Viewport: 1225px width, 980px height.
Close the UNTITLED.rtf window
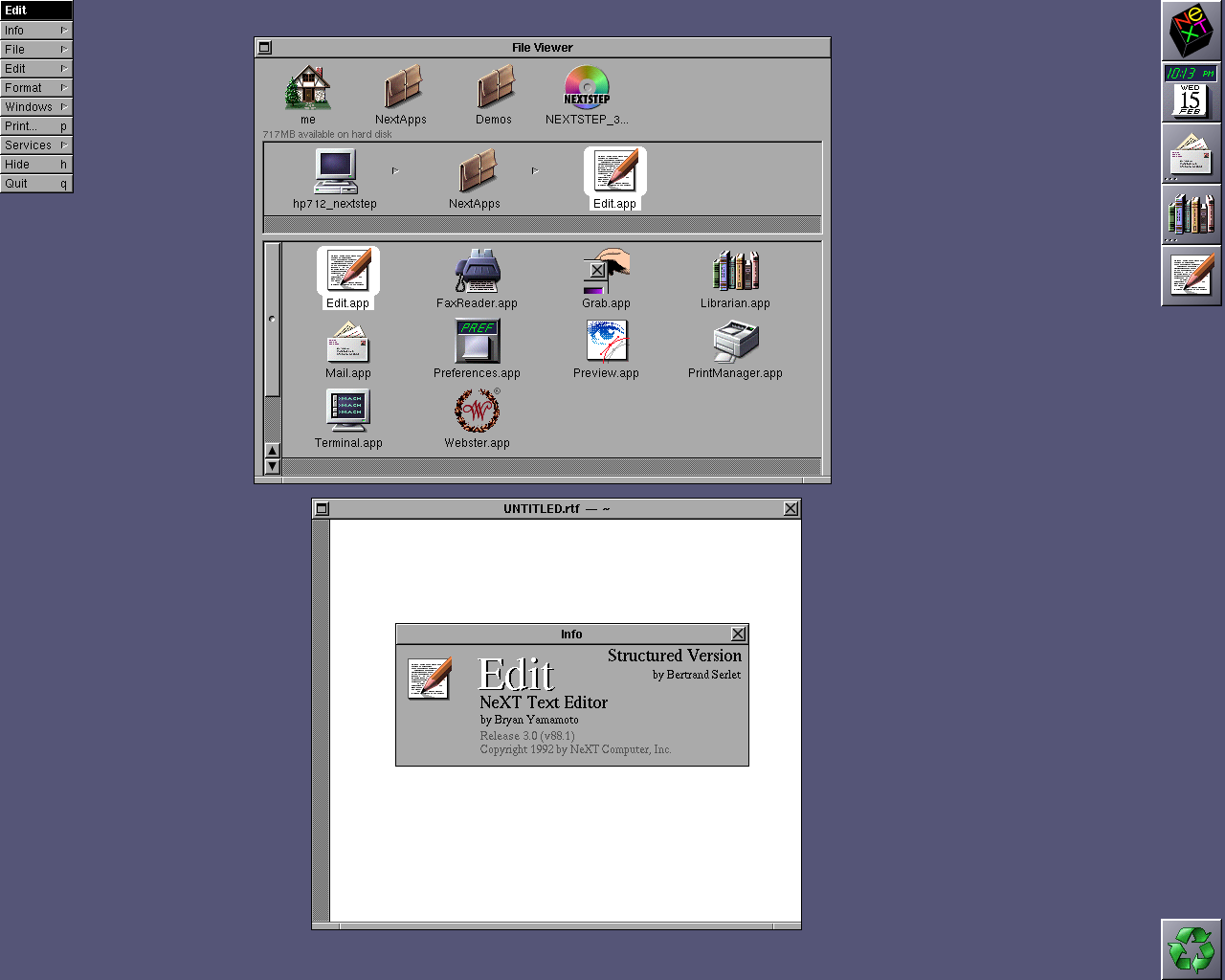[x=791, y=508]
